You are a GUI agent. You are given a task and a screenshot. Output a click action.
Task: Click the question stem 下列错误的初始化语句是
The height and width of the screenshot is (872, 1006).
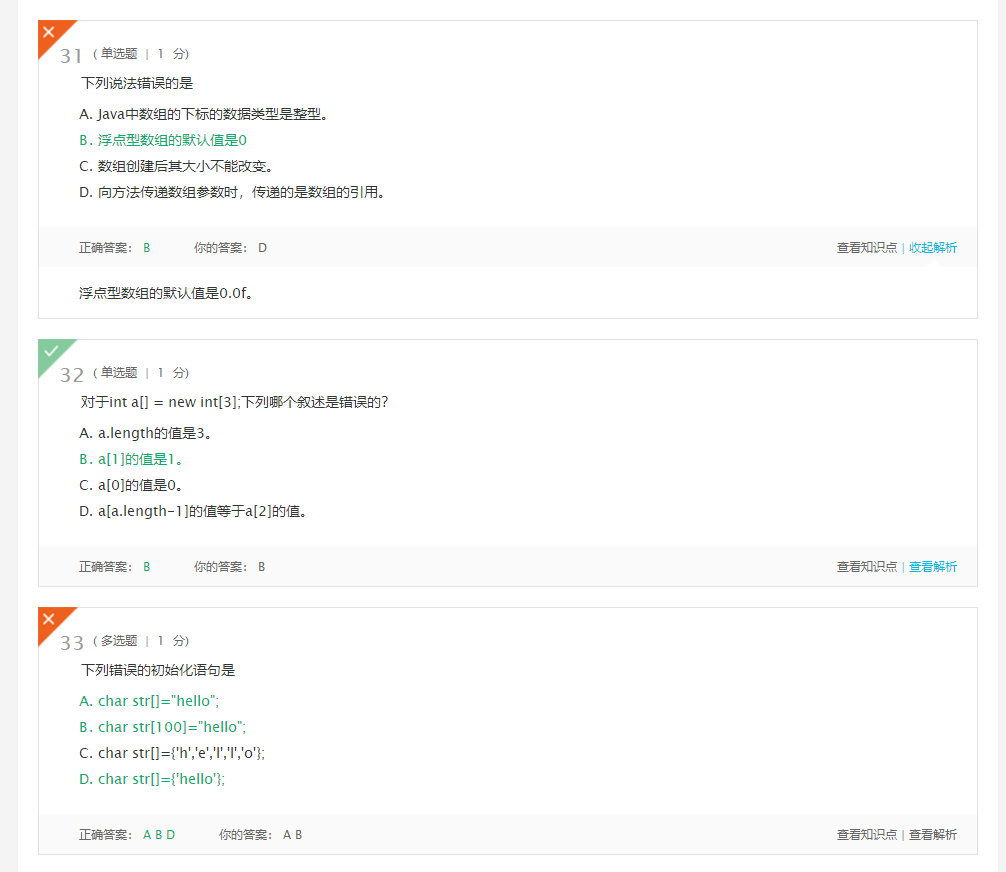(158, 671)
